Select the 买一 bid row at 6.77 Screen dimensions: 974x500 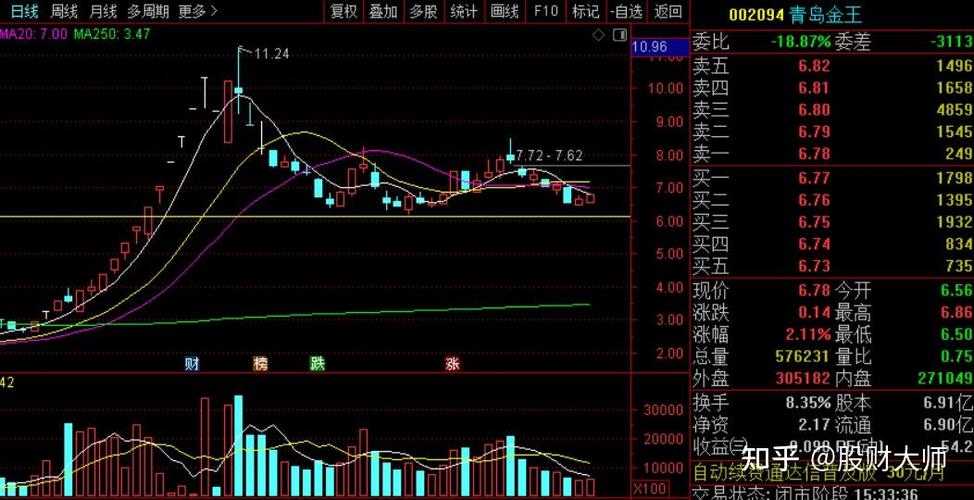click(x=832, y=178)
